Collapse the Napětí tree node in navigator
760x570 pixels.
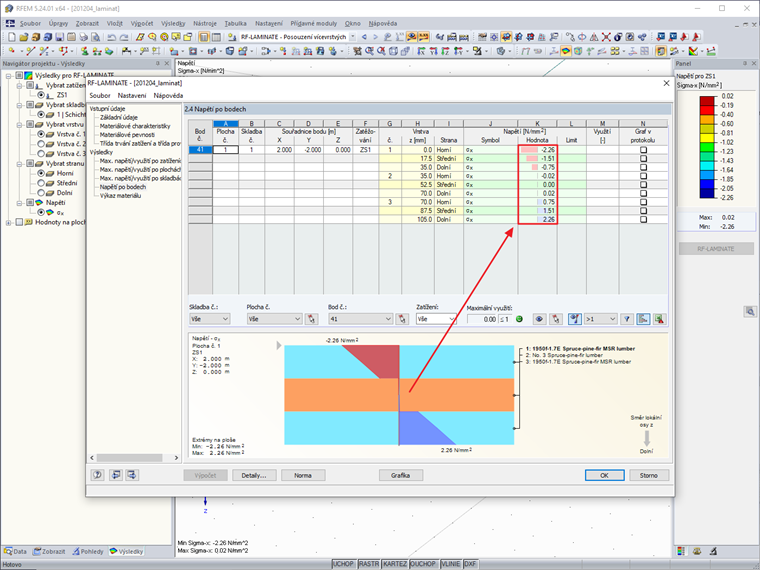tap(19, 203)
